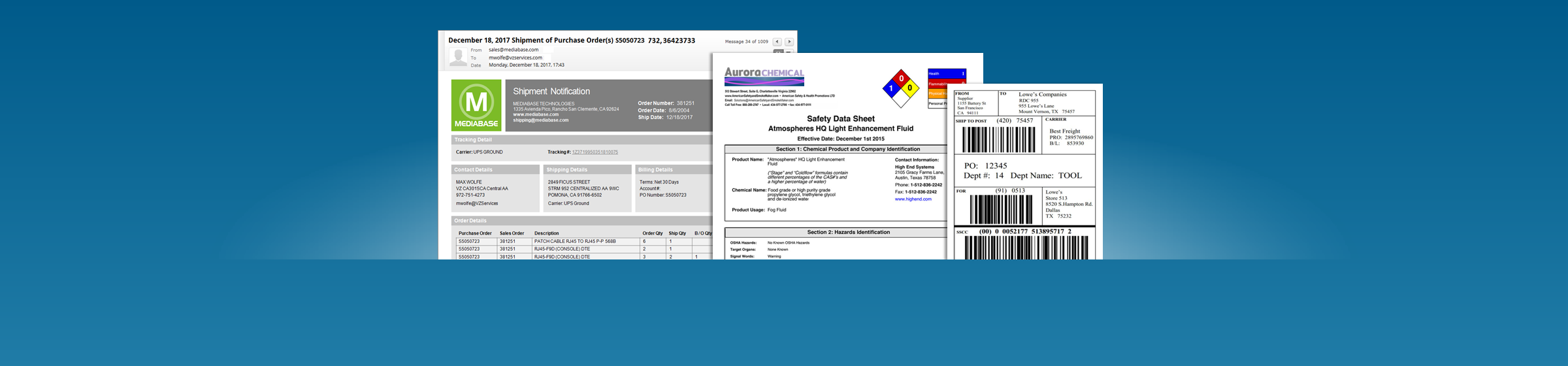Click the date Monday, December 18, 2017, 17:43
1568x366 pixels.
tap(527, 65)
